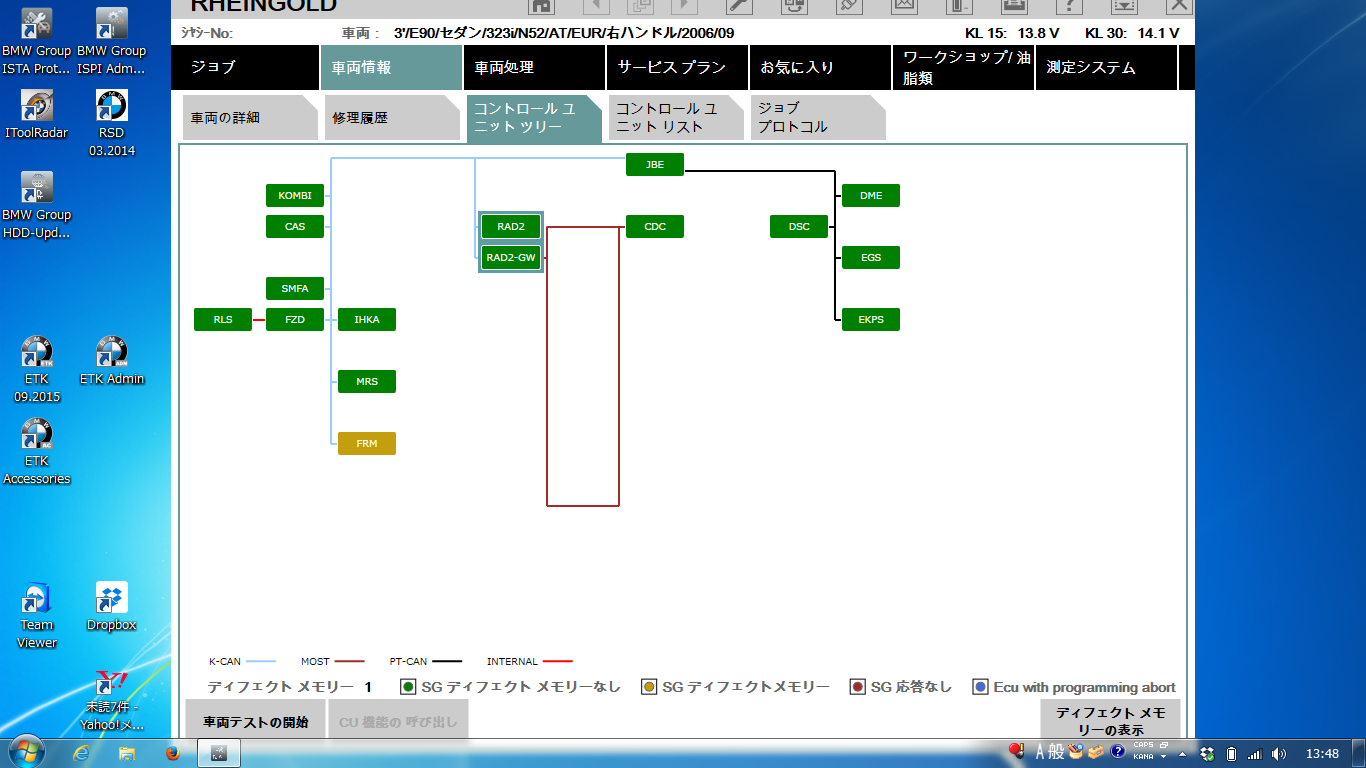Click the envelope feedback icon in toolbar
1366x768 pixels.
coord(904,5)
